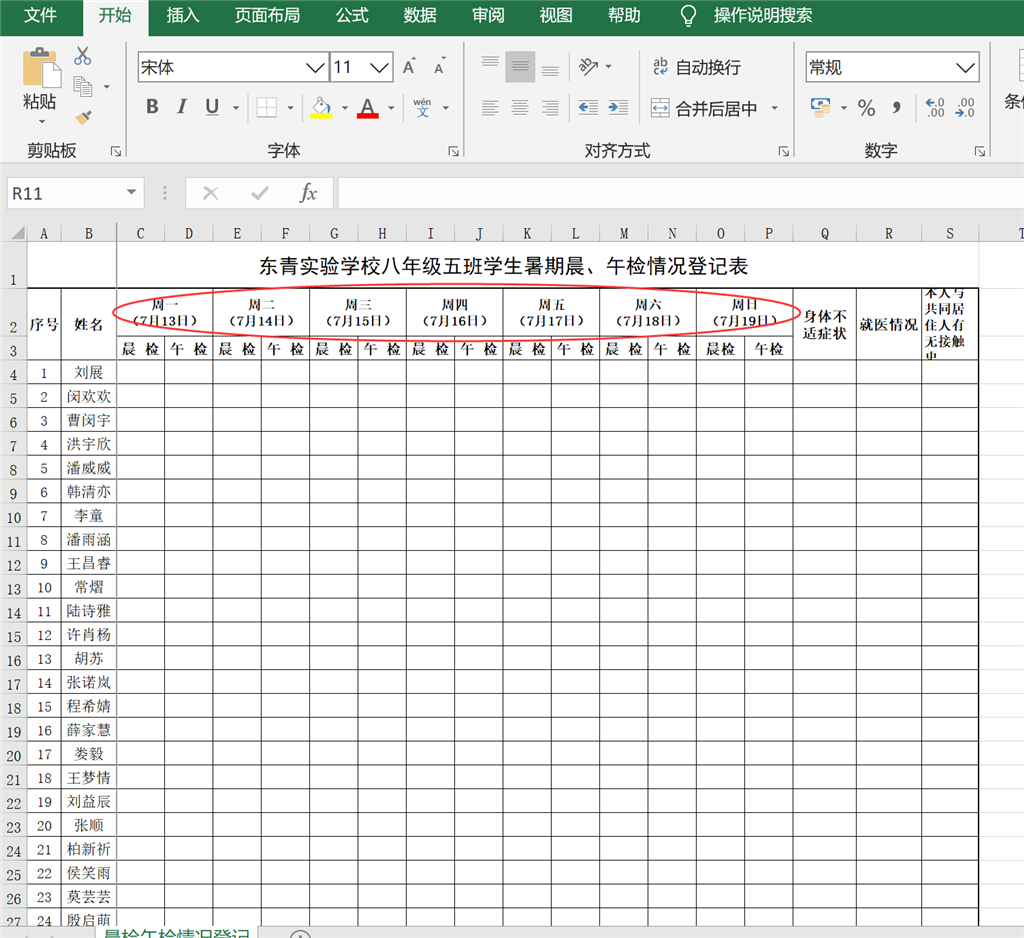
Task: Click the borders grid icon
Action: point(266,108)
